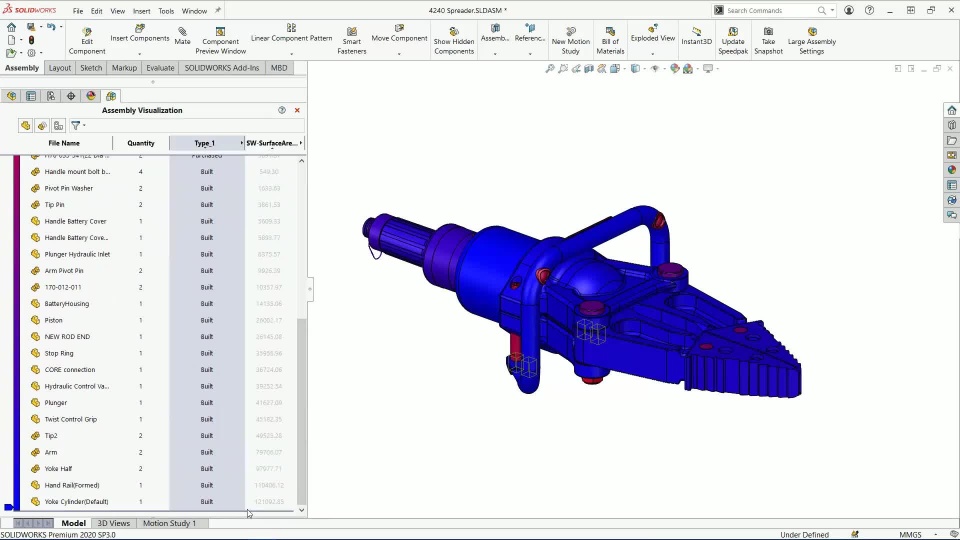Screen dimensions: 960x540
Task: Click Assembly Visualization help icon
Action: (x=282, y=110)
